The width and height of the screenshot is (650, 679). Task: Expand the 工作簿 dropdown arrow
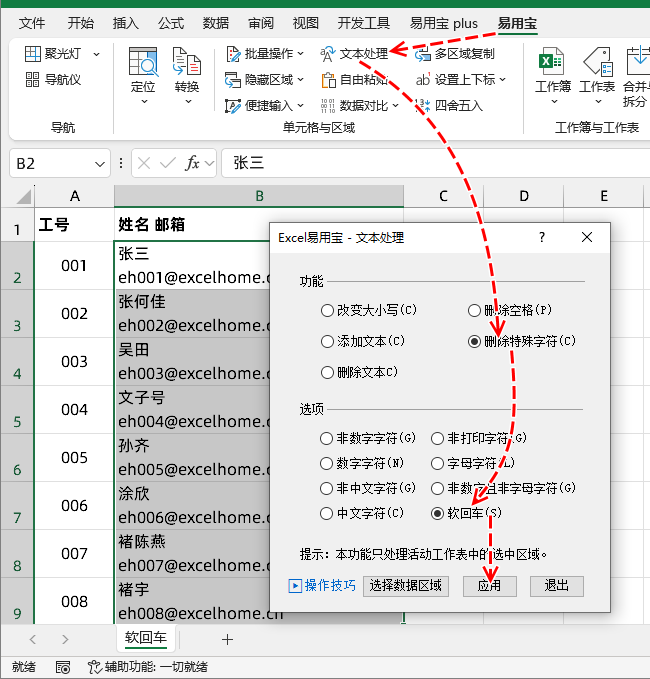pos(554,102)
